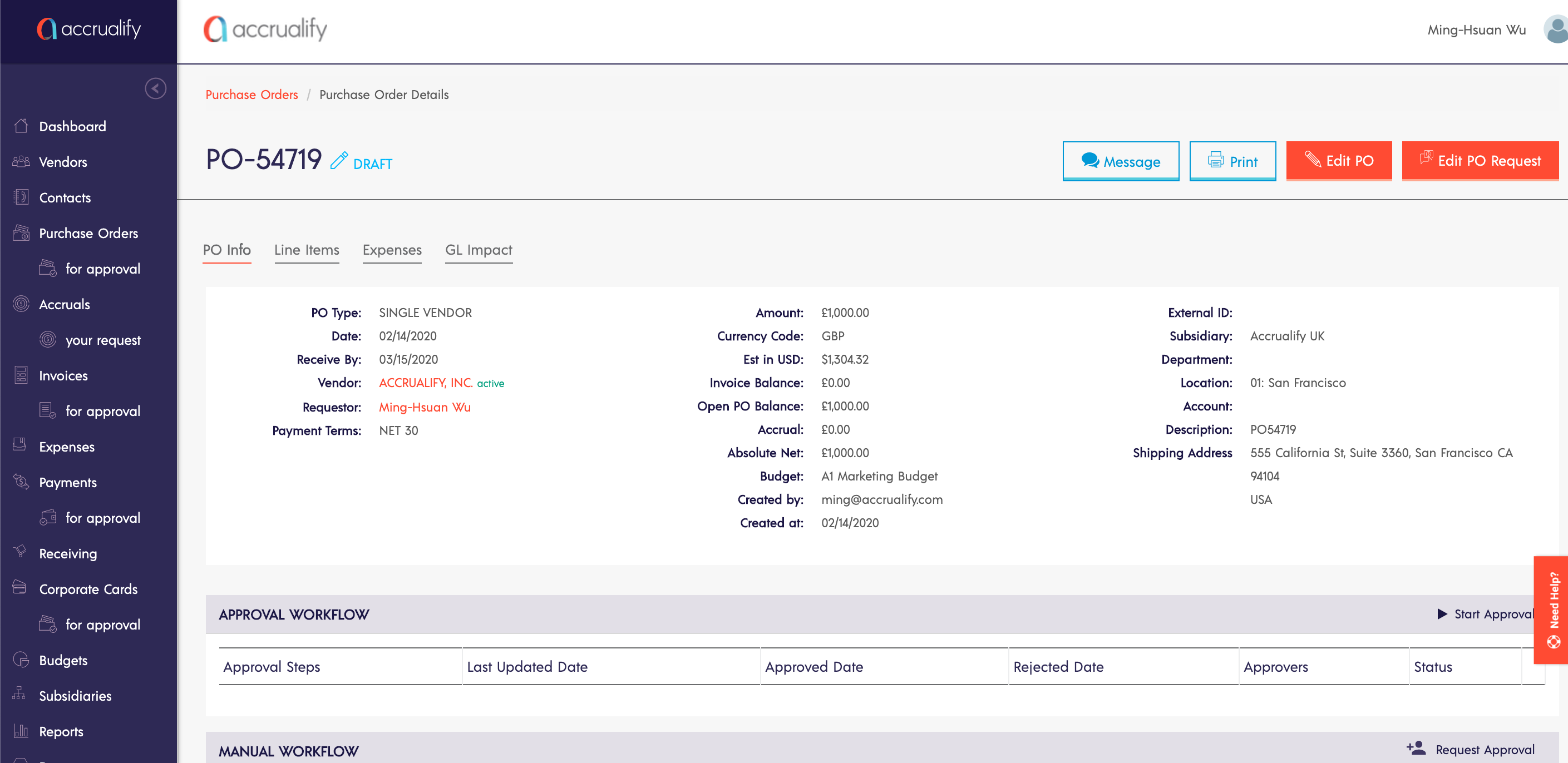This screenshot has width=1568, height=763.
Task: Switch to the GL Impact tab
Action: click(x=479, y=250)
